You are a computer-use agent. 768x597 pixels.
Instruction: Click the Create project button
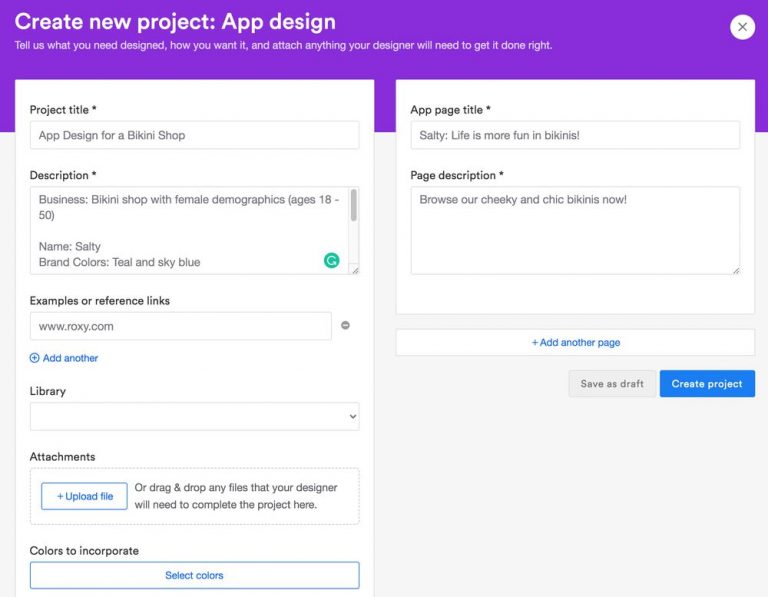point(707,384)
